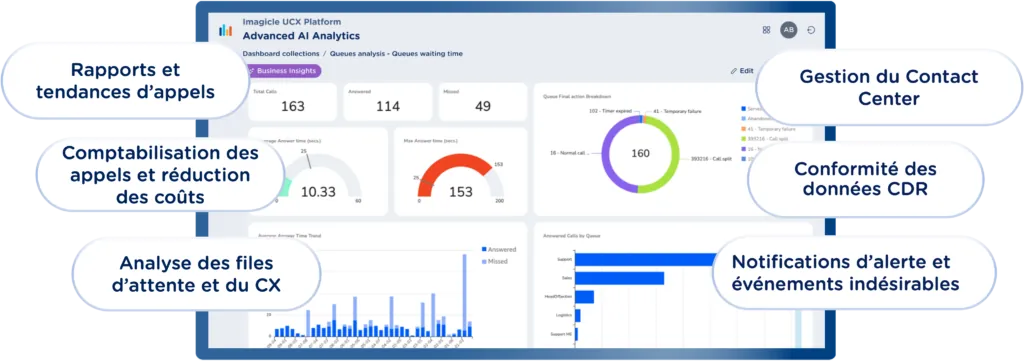Select the purple donut chart segment
Viewport: 1024px width, 361px height.
click(x=607, y=153)
